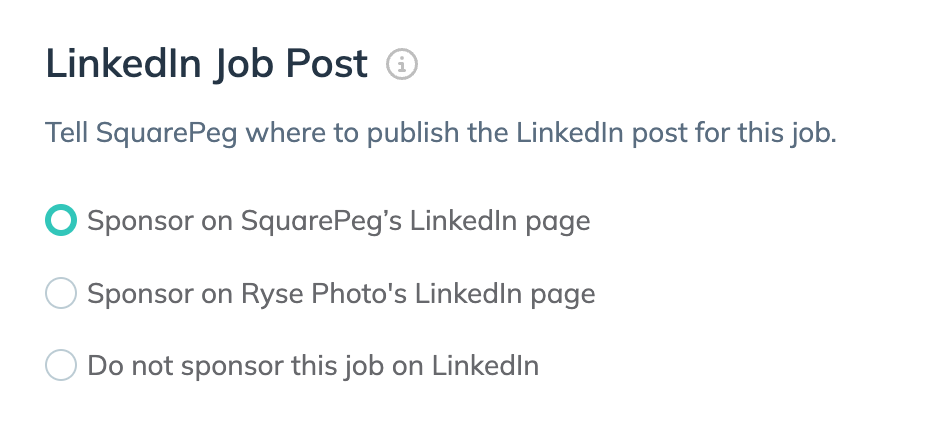Select the SquarePeg's LinkedIn page radio button
The image size is (930, 442).
(61, 220)
